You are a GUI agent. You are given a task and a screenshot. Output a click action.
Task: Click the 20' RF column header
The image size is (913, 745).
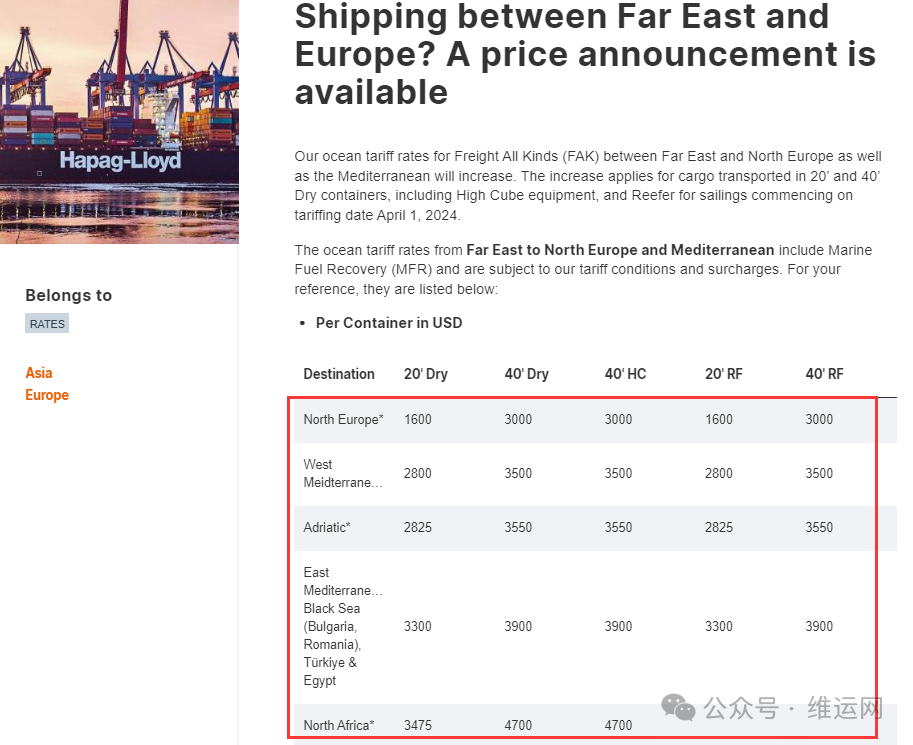[x=724, y=374]
